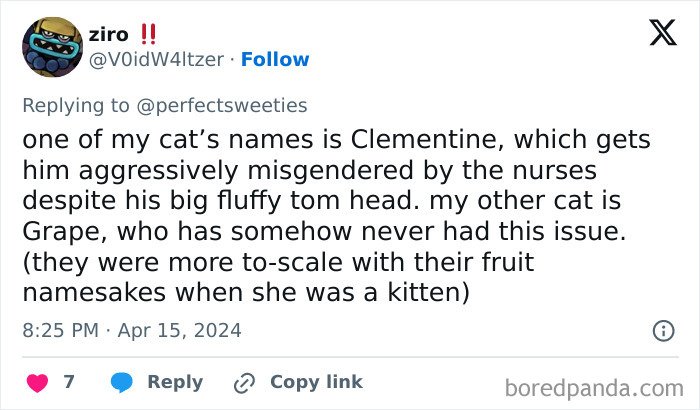This screenshot has height=410, width=700.
Task: Follow the @V0idW4ltzer account
Action: (275, 60)
